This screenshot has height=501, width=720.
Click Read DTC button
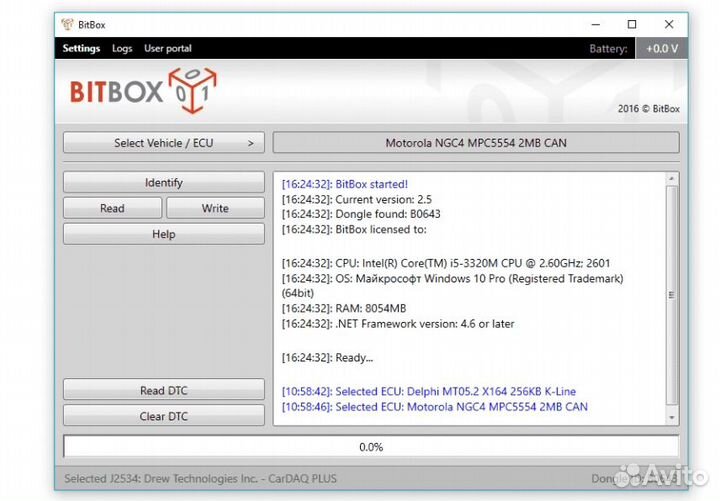pyautogui.click(x=164, y=390)
